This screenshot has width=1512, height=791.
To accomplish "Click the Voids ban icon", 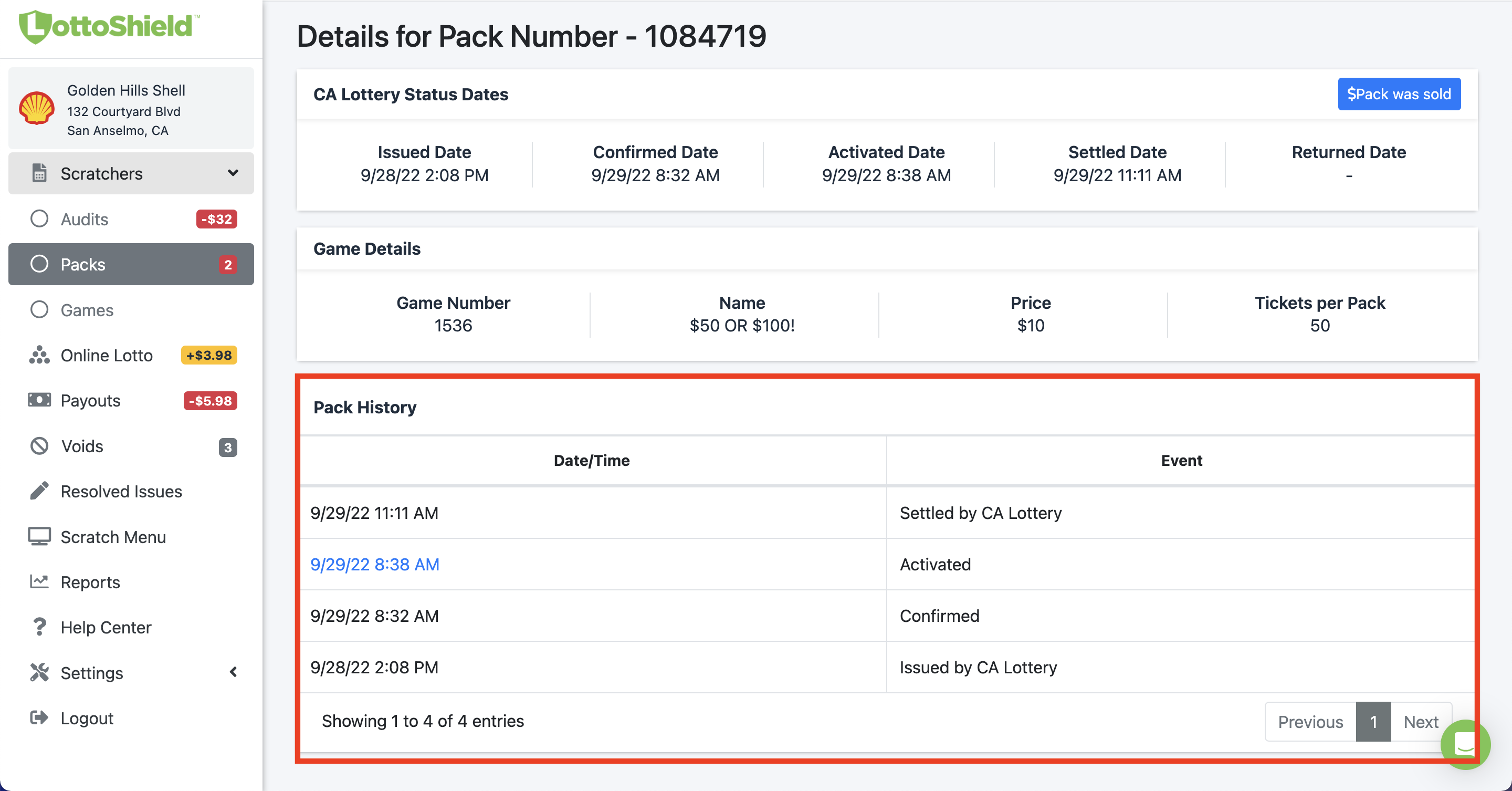I will 39,446.
